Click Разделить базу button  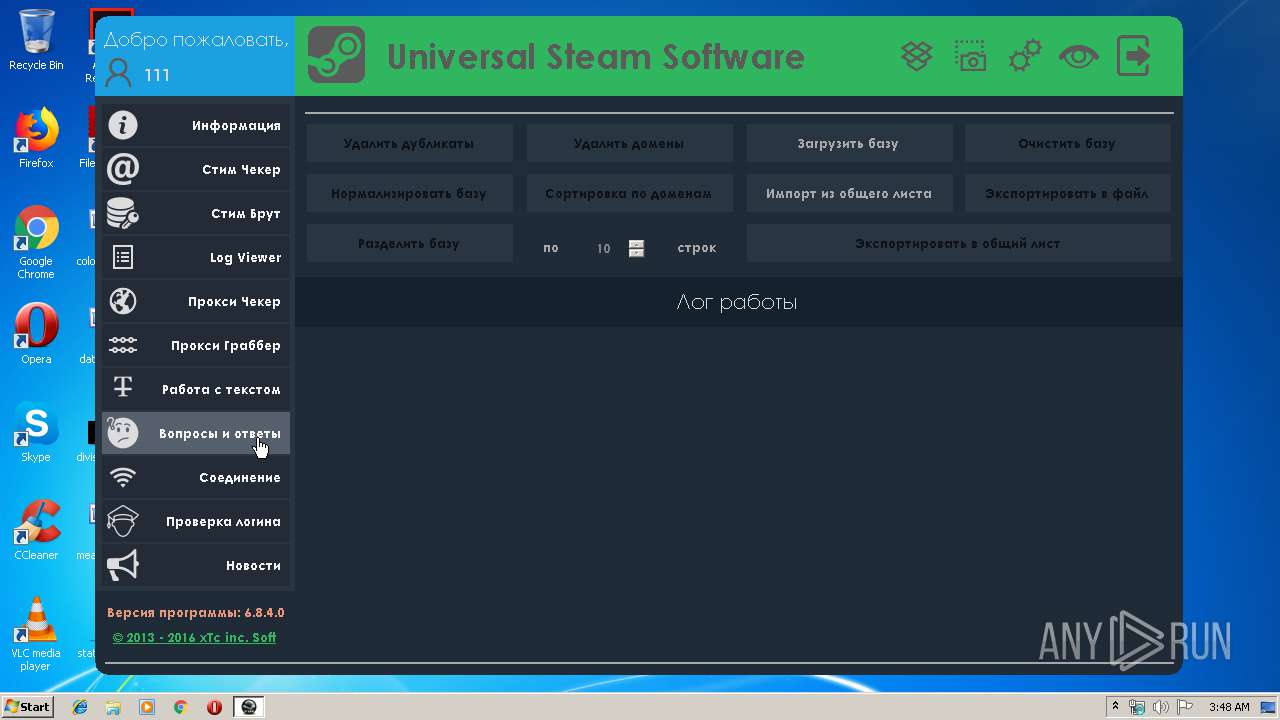pos(409,243)
